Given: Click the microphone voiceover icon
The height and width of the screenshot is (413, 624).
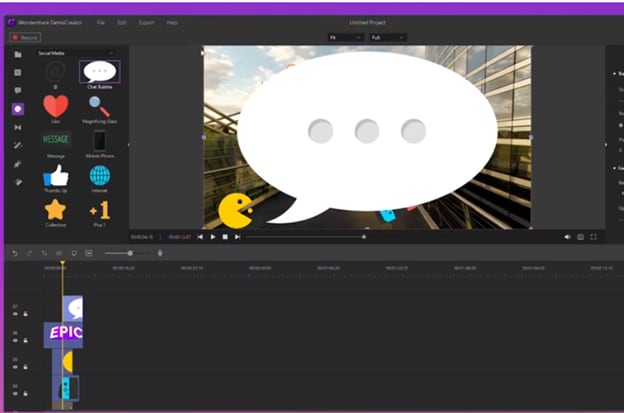Looking at the screenshot, I should [160, 253].
